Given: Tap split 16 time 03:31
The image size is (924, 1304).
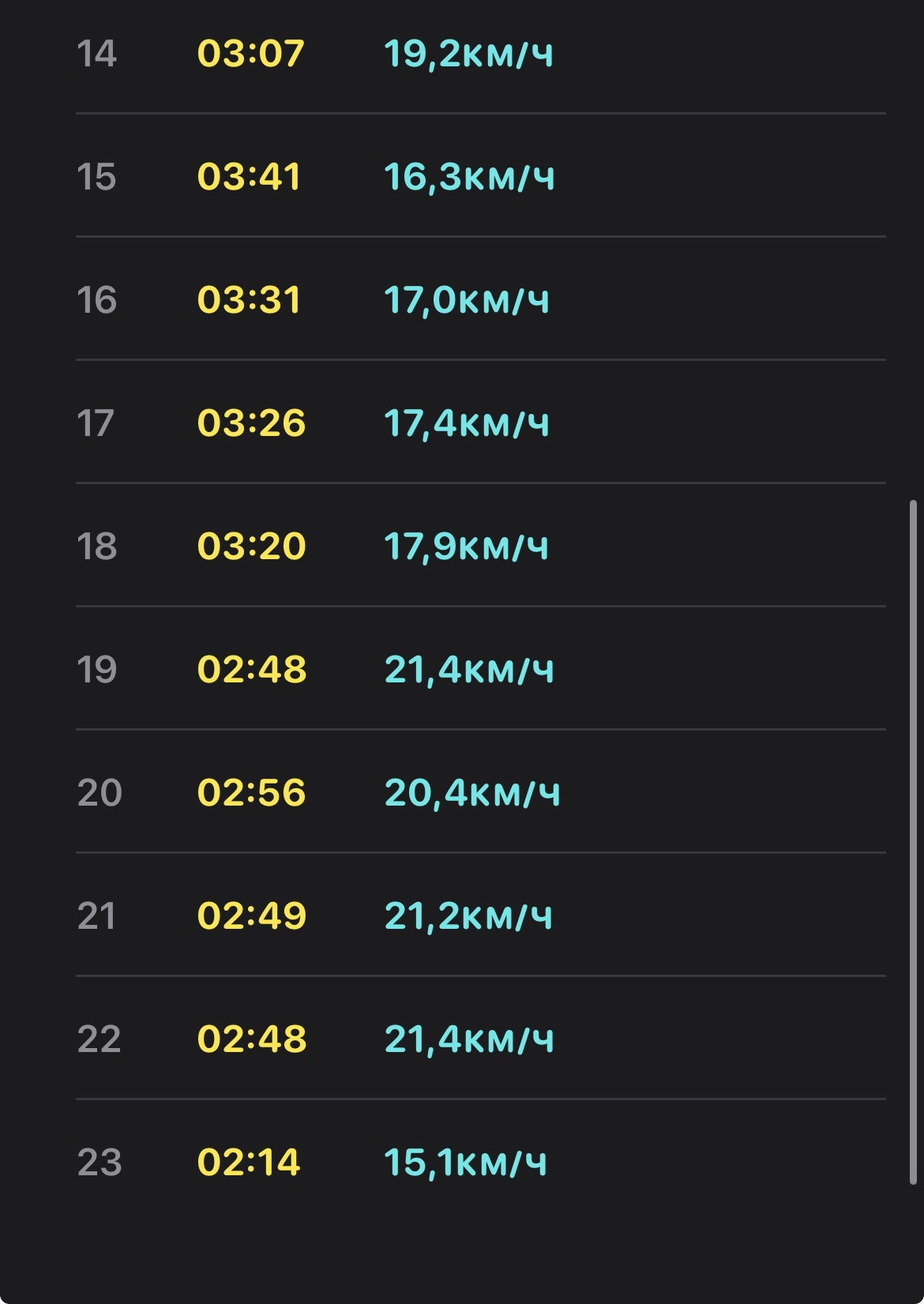Looking at the screenshot, I should click(250, 300).
